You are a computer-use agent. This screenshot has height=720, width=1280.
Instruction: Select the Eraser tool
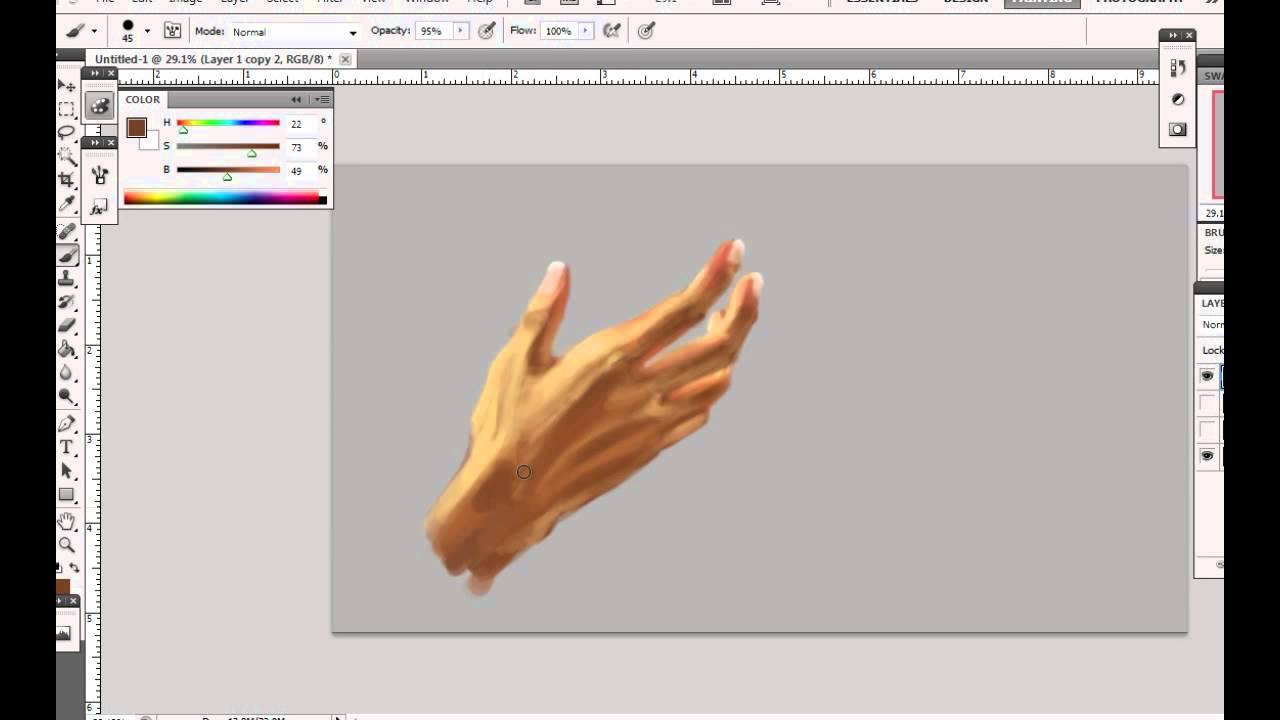pos(67,325)
